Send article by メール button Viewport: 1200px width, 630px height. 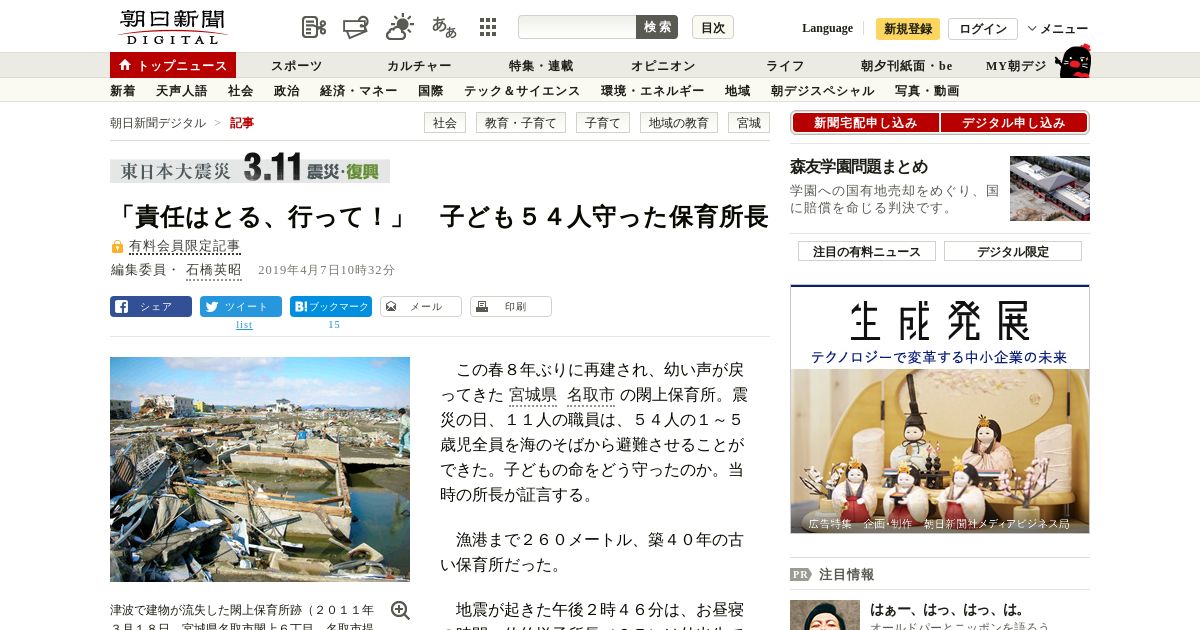pyautogui.click(x=421, y=307)
